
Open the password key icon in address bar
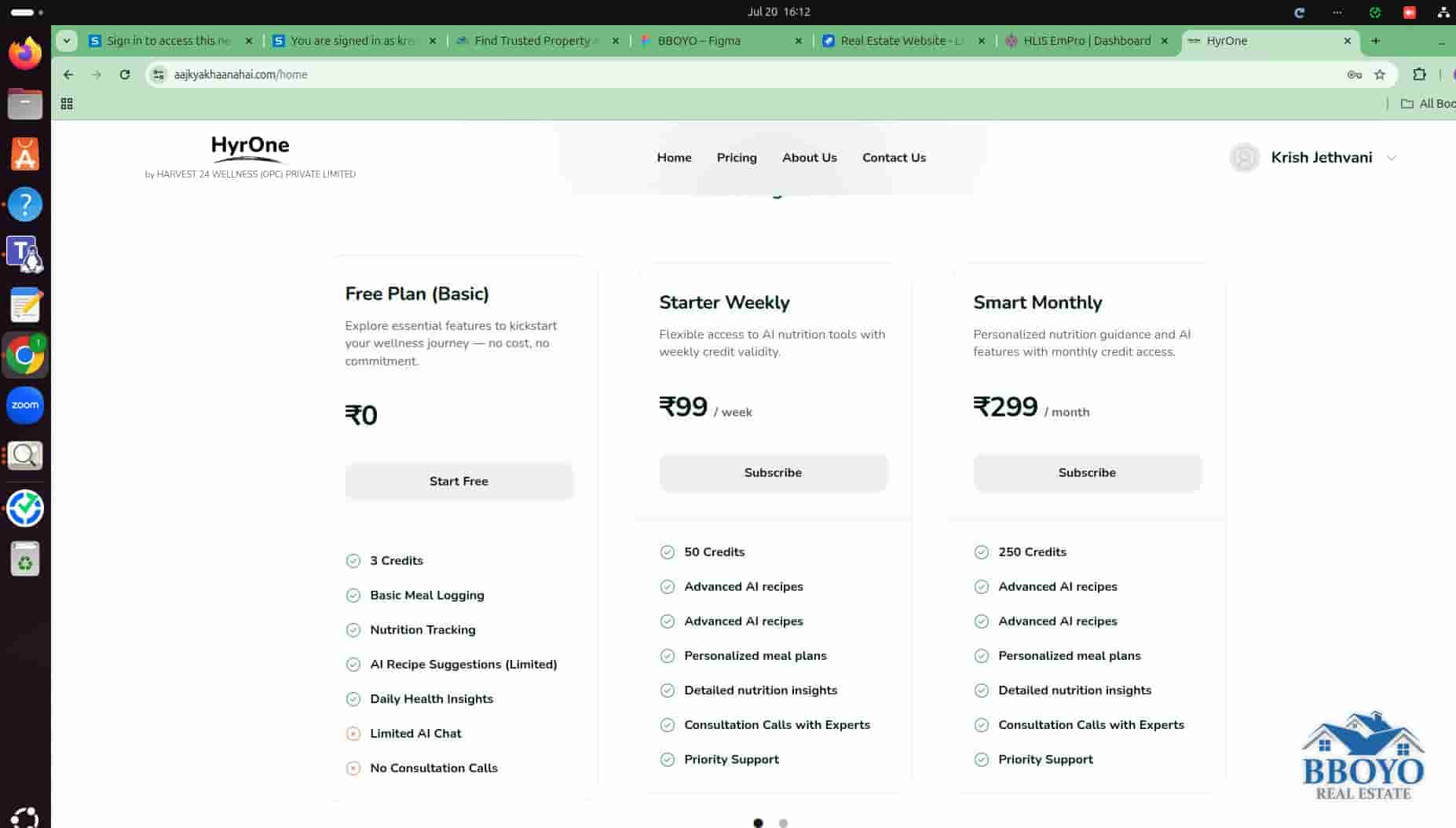[x=1355, y=75]
